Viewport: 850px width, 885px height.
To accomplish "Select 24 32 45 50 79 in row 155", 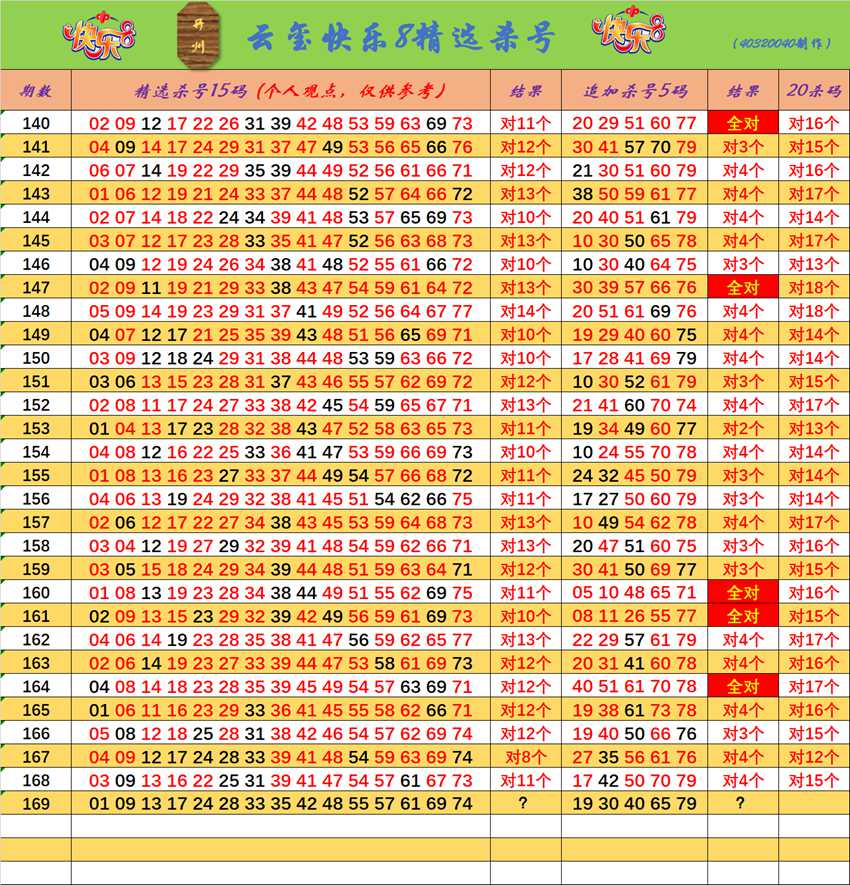I will click(634, 475).
